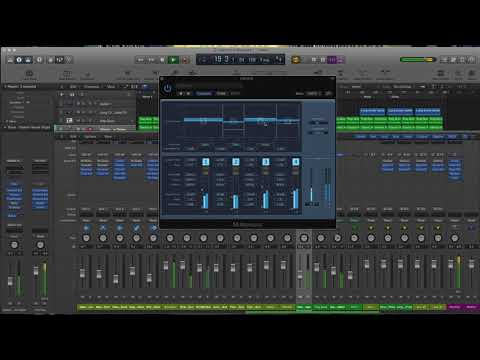Toggle the purple Count-in button
The image size is (480, 360).
point(332,60)
